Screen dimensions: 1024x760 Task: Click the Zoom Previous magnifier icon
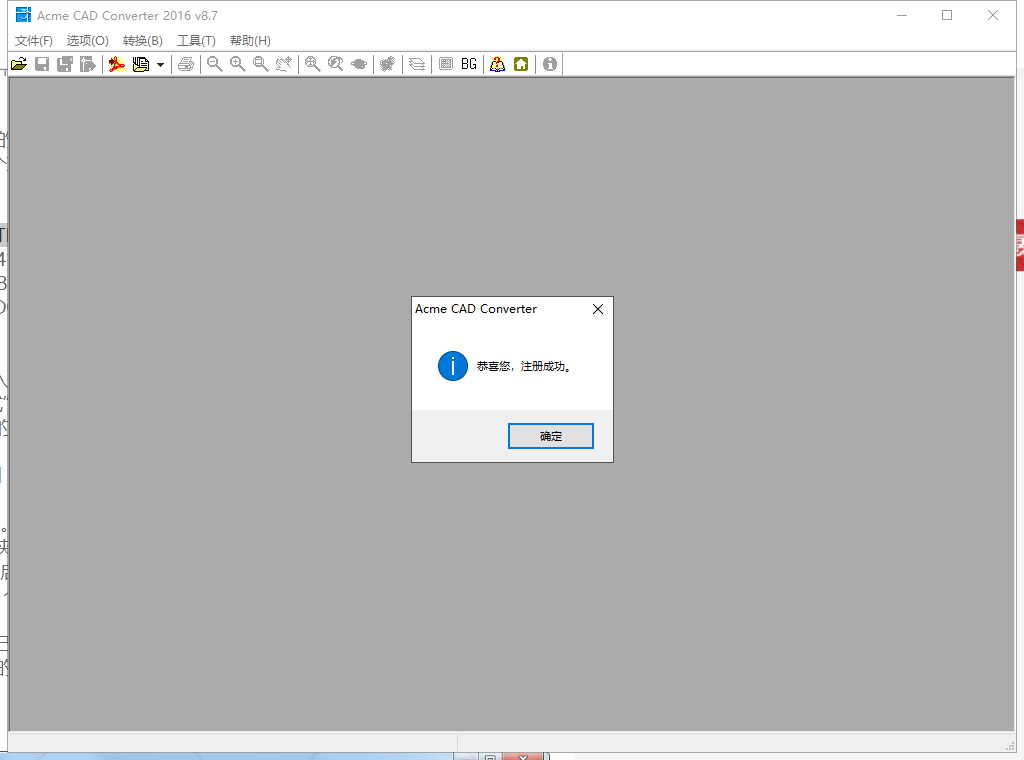pyautogui.click(x=336, y=64)
